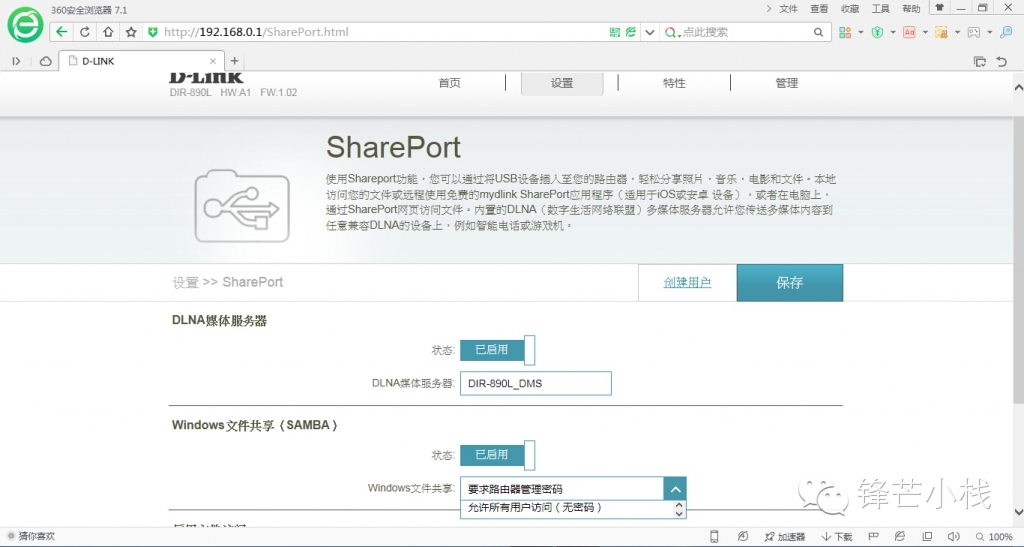Open the extensions grid icon
Image resolution: width=1024 pixels, height=547 pixels.
click(x=845, y=32)
